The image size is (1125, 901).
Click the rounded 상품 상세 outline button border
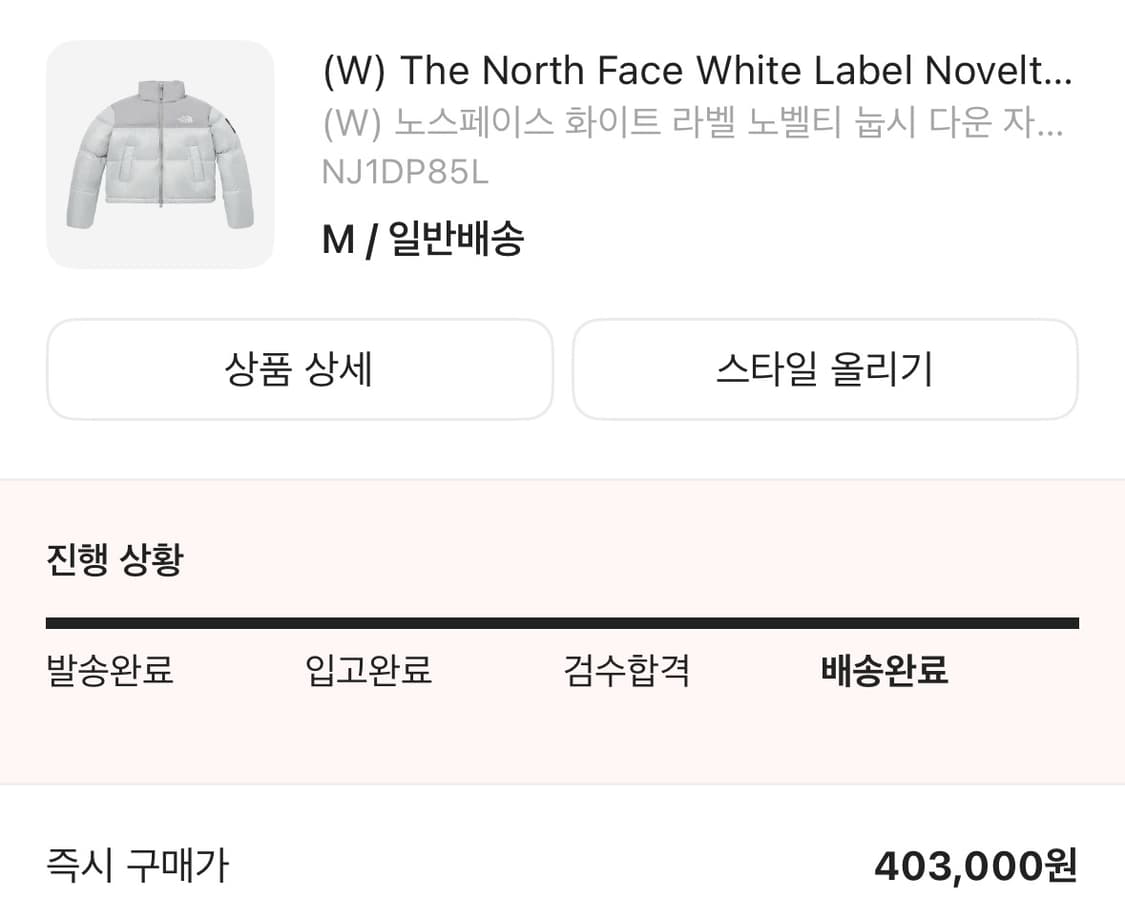pos(299,322)
